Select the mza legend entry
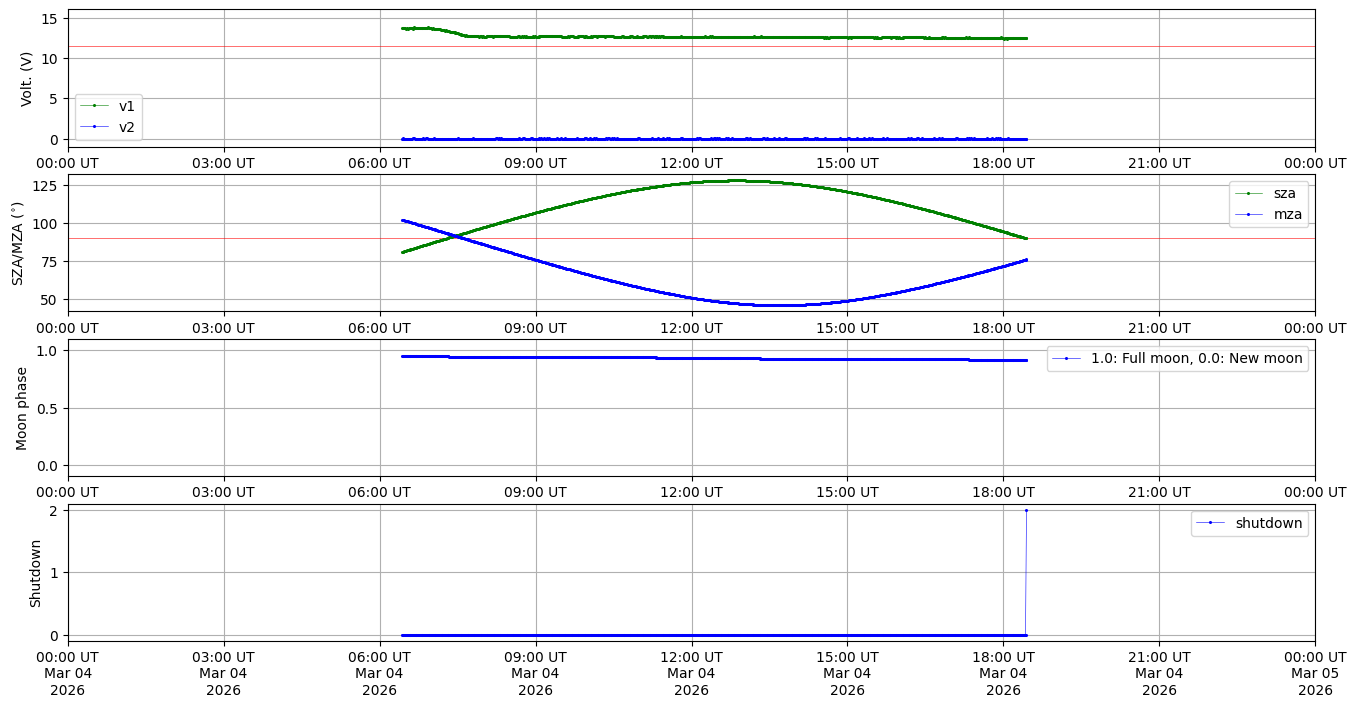Image resolution: width=1356 pixels, height=707 pixels. 1284,213
